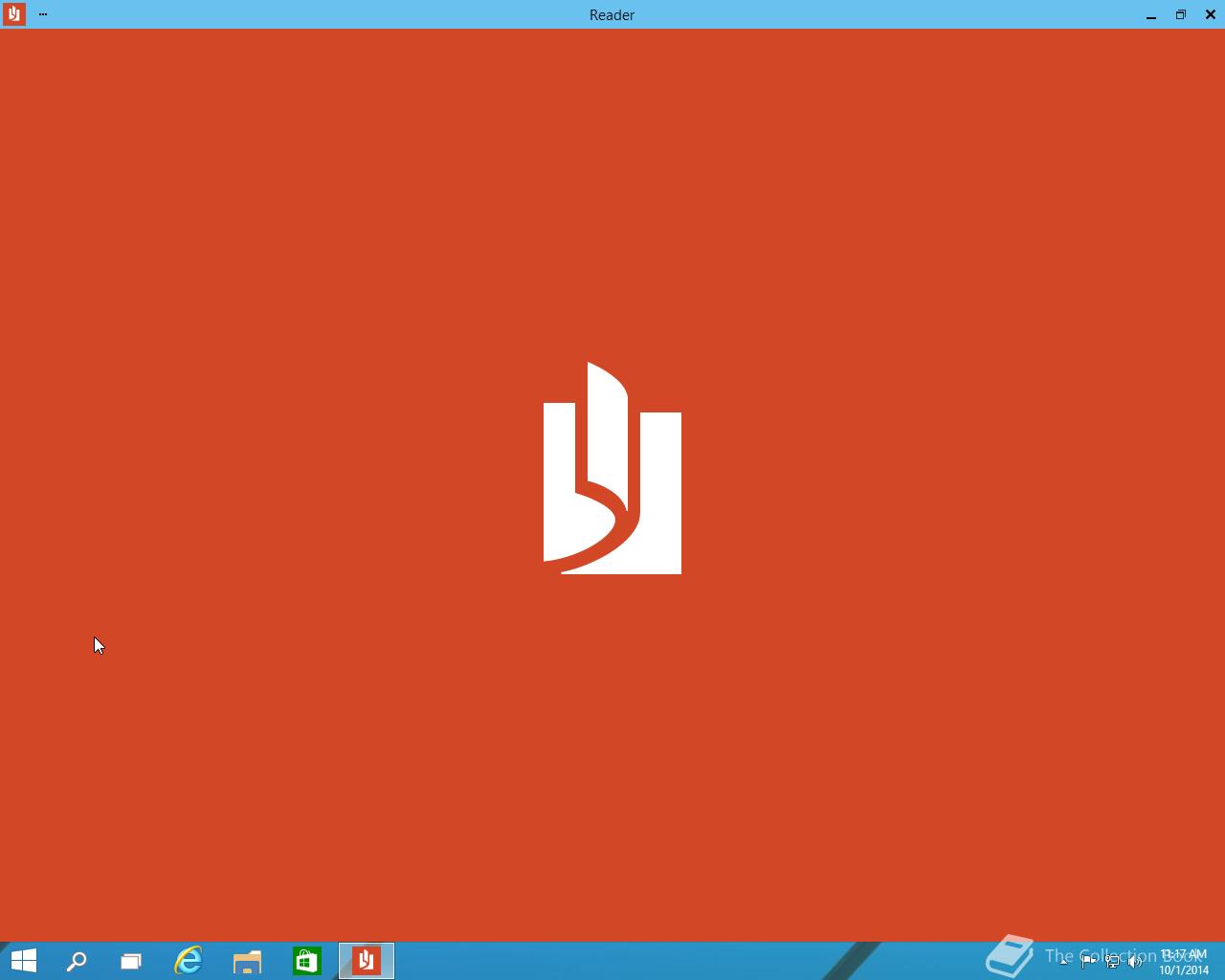Screen dimensions: 1225x980
Task: Show hidden tray icons arrow
Action: pyautogui.click(x=1064, y=961)
